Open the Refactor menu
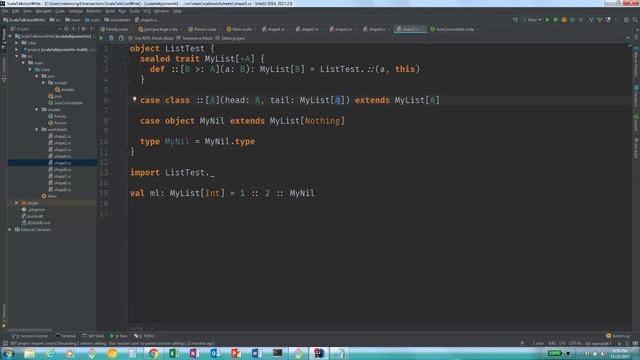Viewport: 640px width, 360px height. tap(93, 11)
